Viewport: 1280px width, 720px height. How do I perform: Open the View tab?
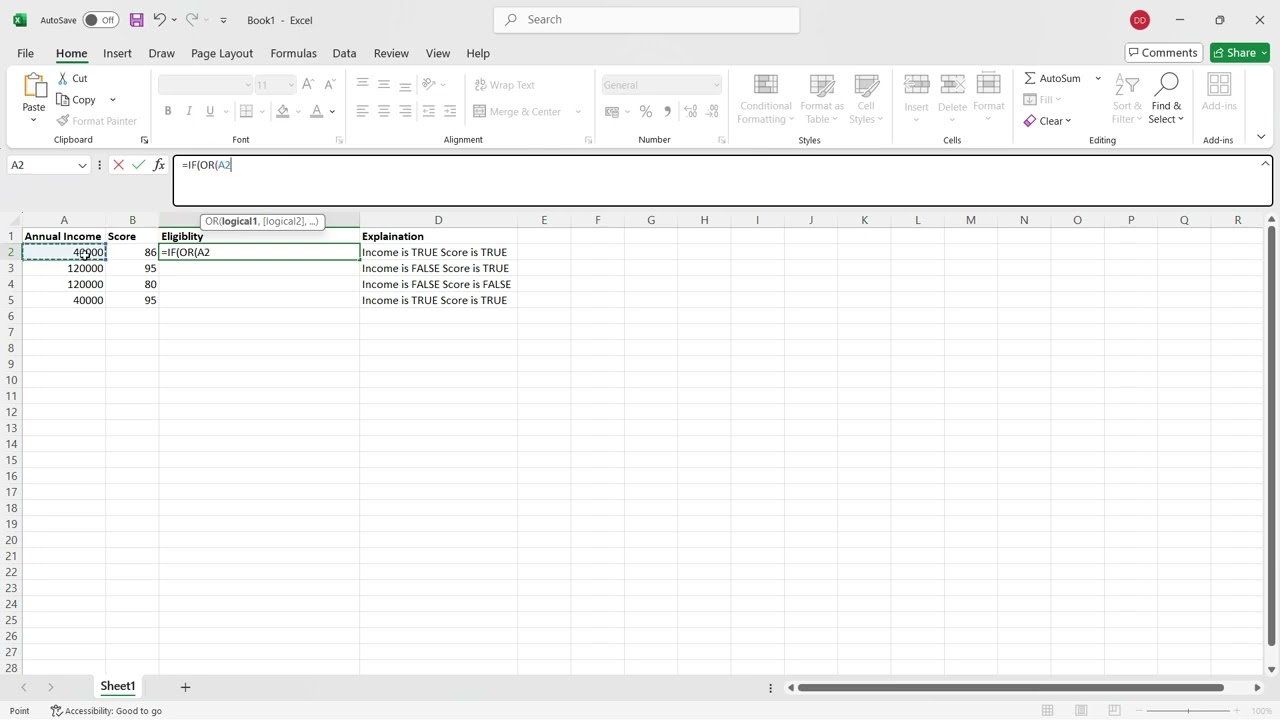(438, 53)
